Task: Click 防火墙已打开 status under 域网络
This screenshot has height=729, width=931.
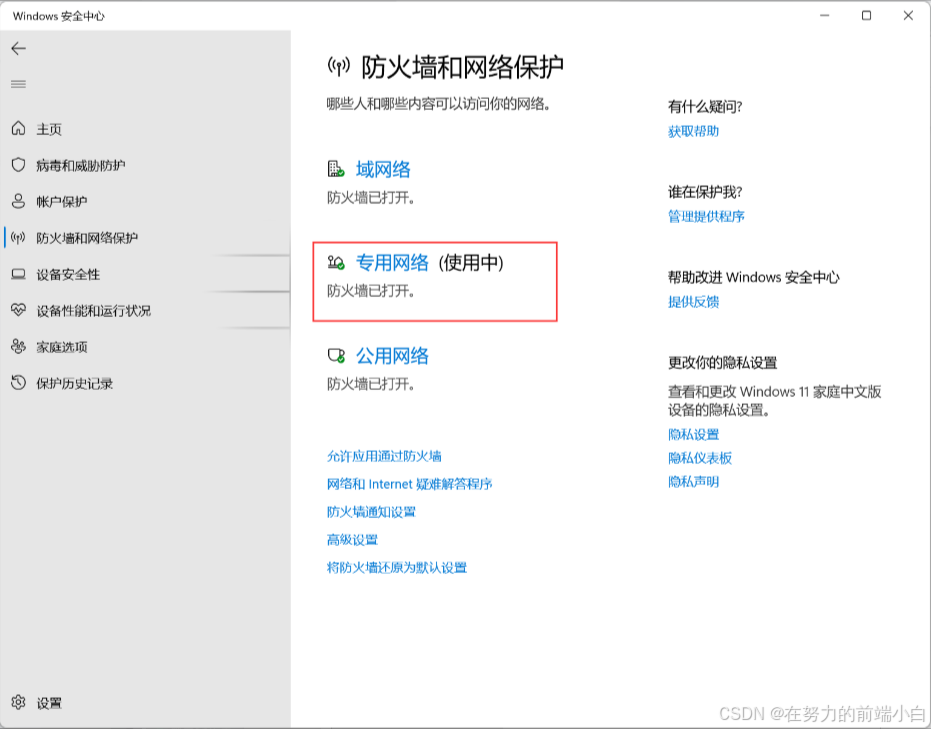Action: (370, 198)
